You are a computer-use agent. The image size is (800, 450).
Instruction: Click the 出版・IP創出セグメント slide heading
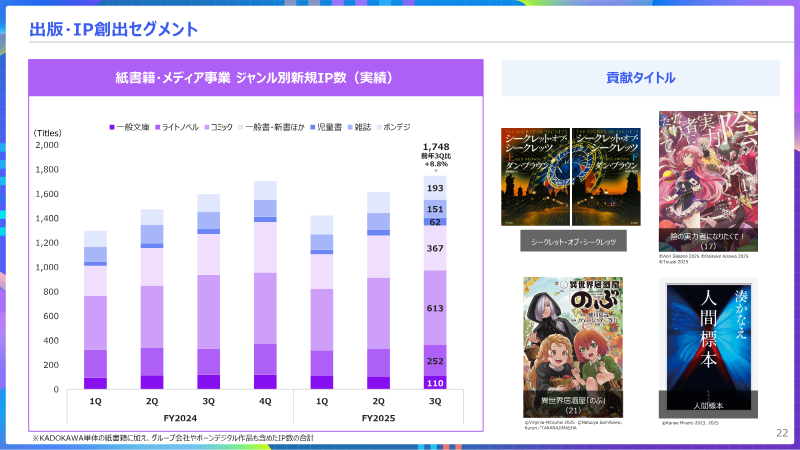coord(113,29)
